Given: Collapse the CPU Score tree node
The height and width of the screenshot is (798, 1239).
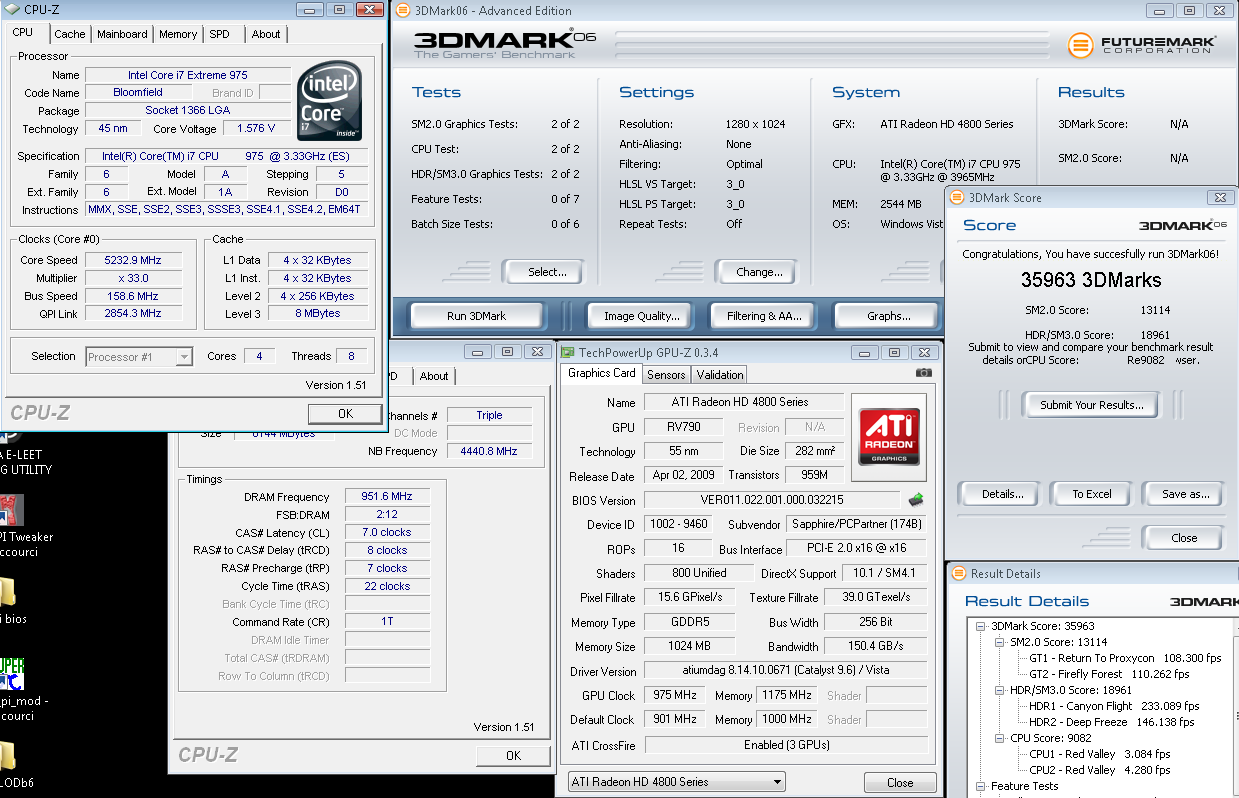Looking at the screenshot, I should click(x=1000, y=738).
